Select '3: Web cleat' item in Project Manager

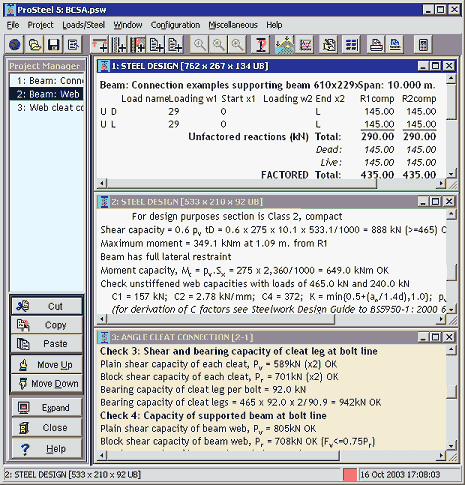coord(47,108)
